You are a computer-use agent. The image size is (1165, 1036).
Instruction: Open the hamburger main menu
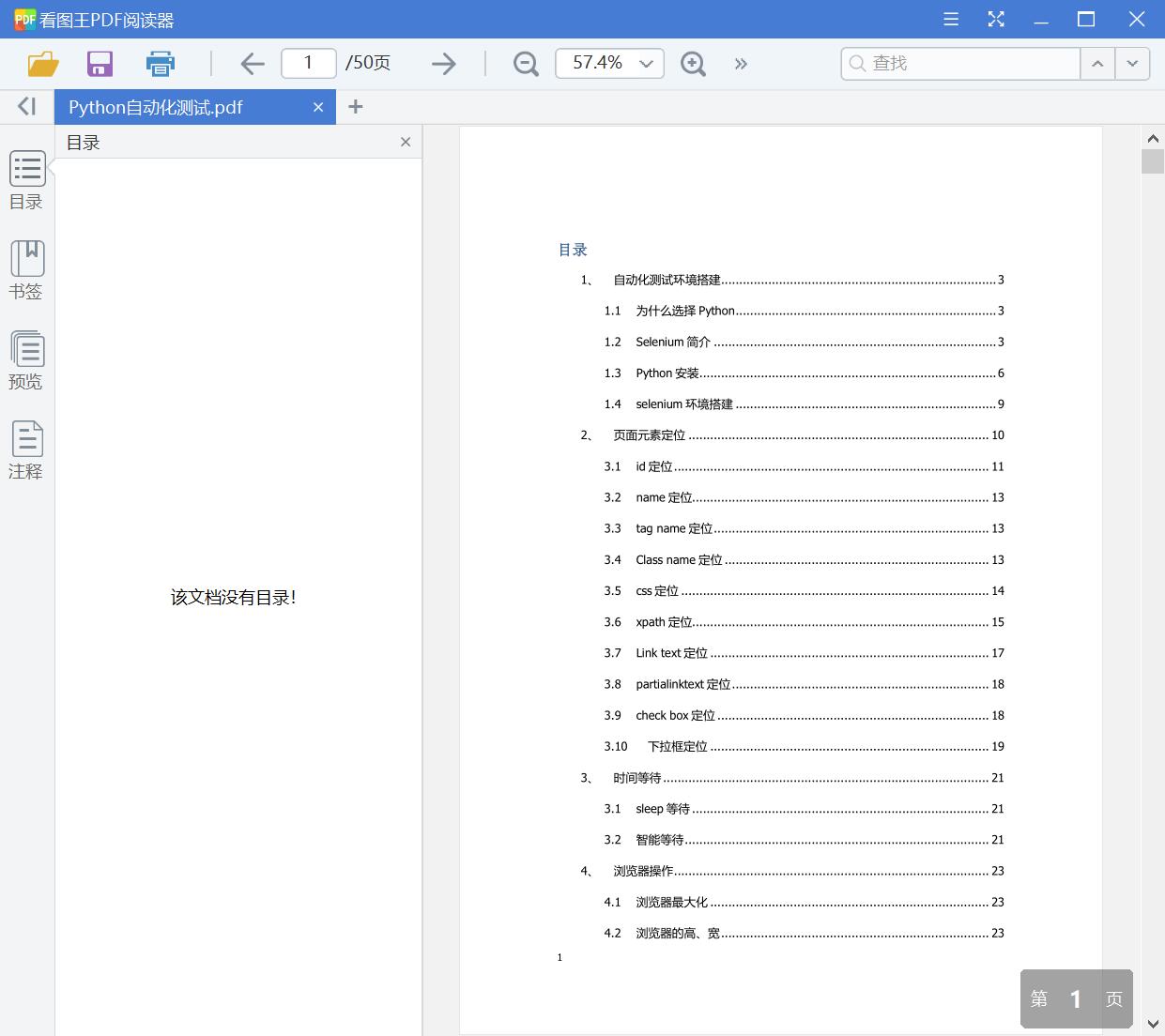point(950,19)
